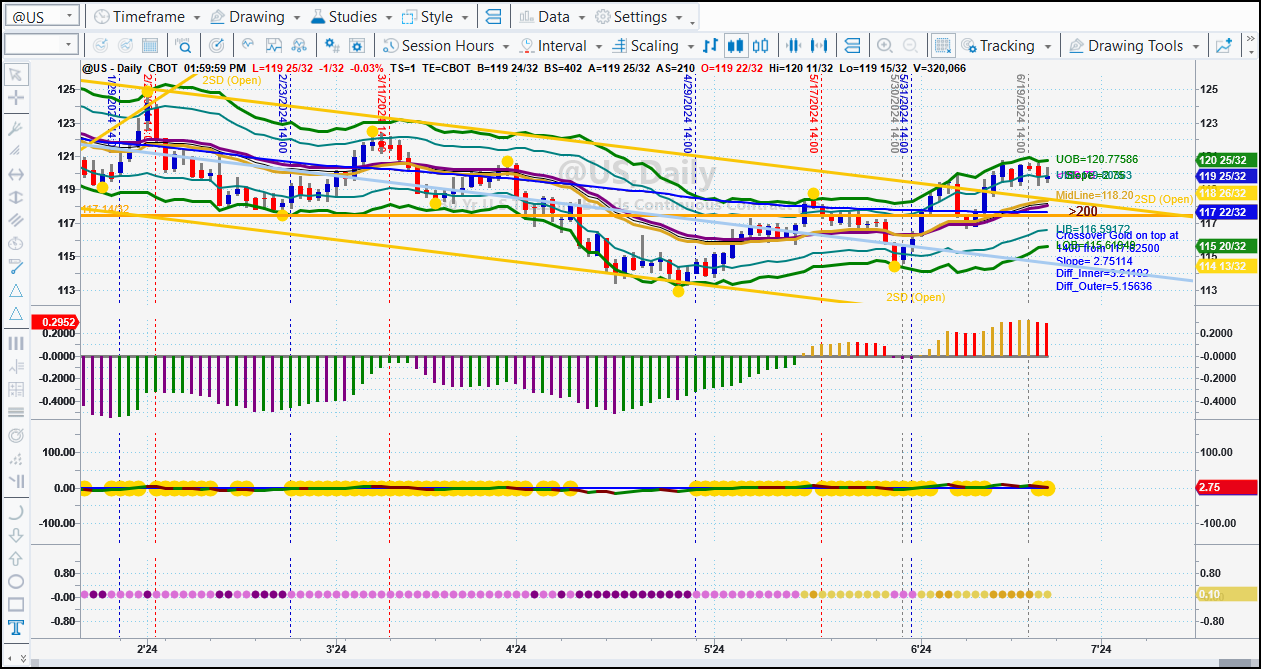Select the text annotation T tool
The width and height of the screenshot is (1261, 669).
point(16,628)
